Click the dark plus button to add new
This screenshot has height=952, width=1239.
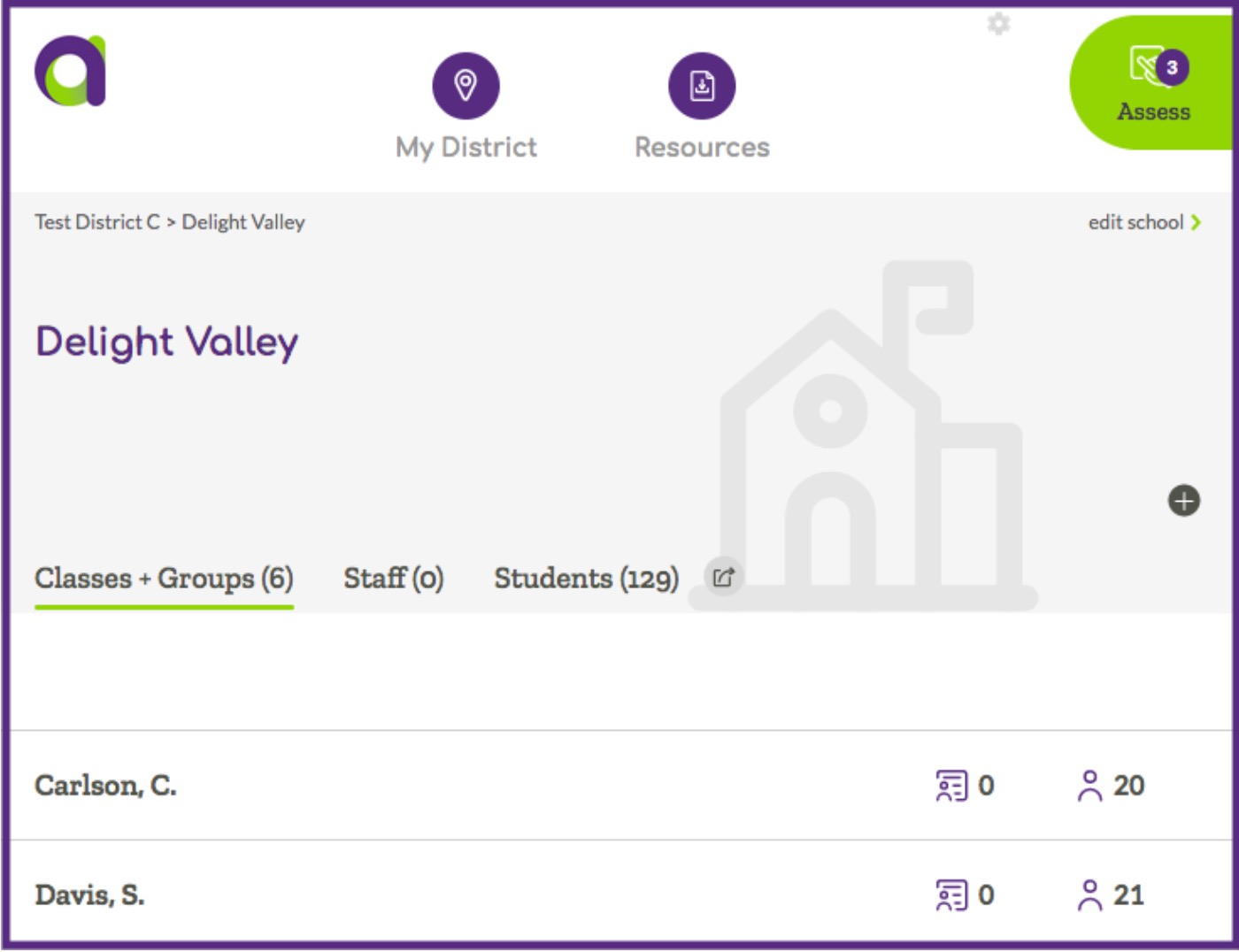(x=1183, y=503)
